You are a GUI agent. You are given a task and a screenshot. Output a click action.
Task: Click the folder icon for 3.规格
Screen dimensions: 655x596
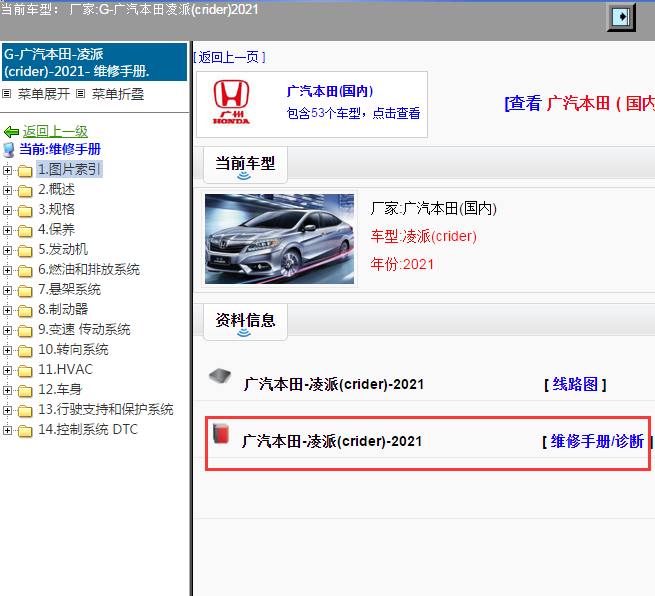(25, 211)
